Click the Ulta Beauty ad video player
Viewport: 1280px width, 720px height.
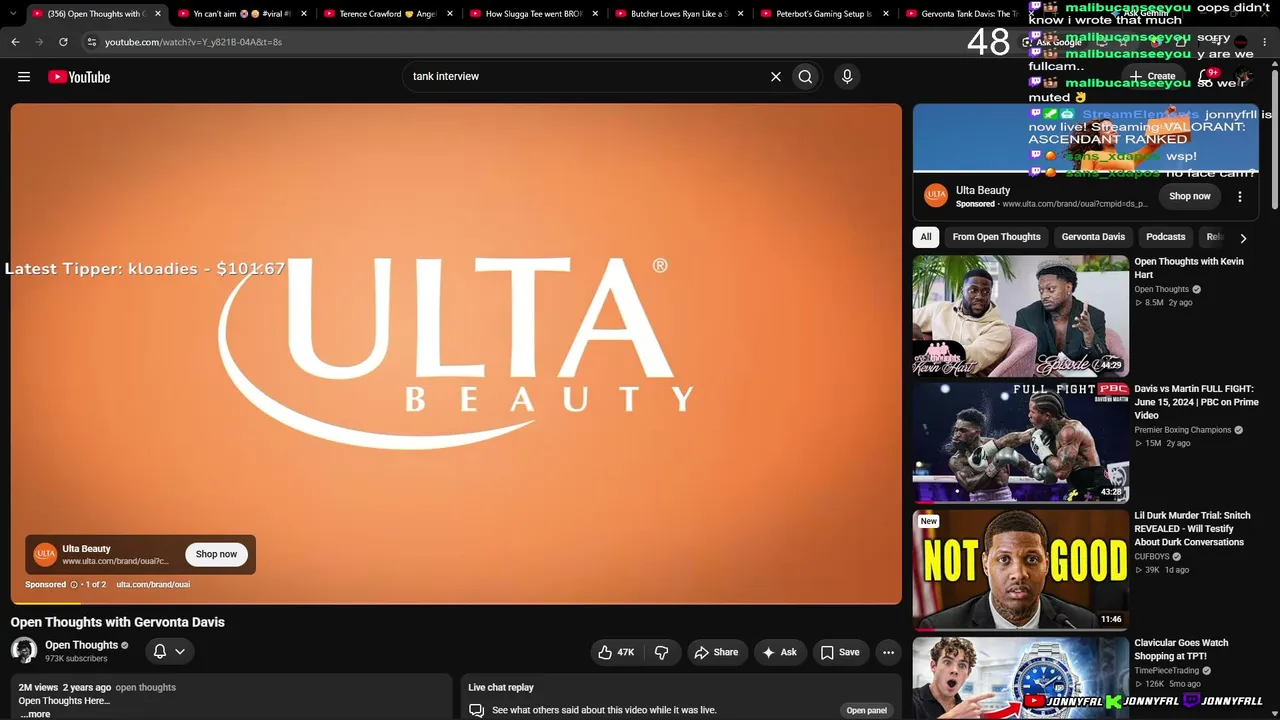456,354
